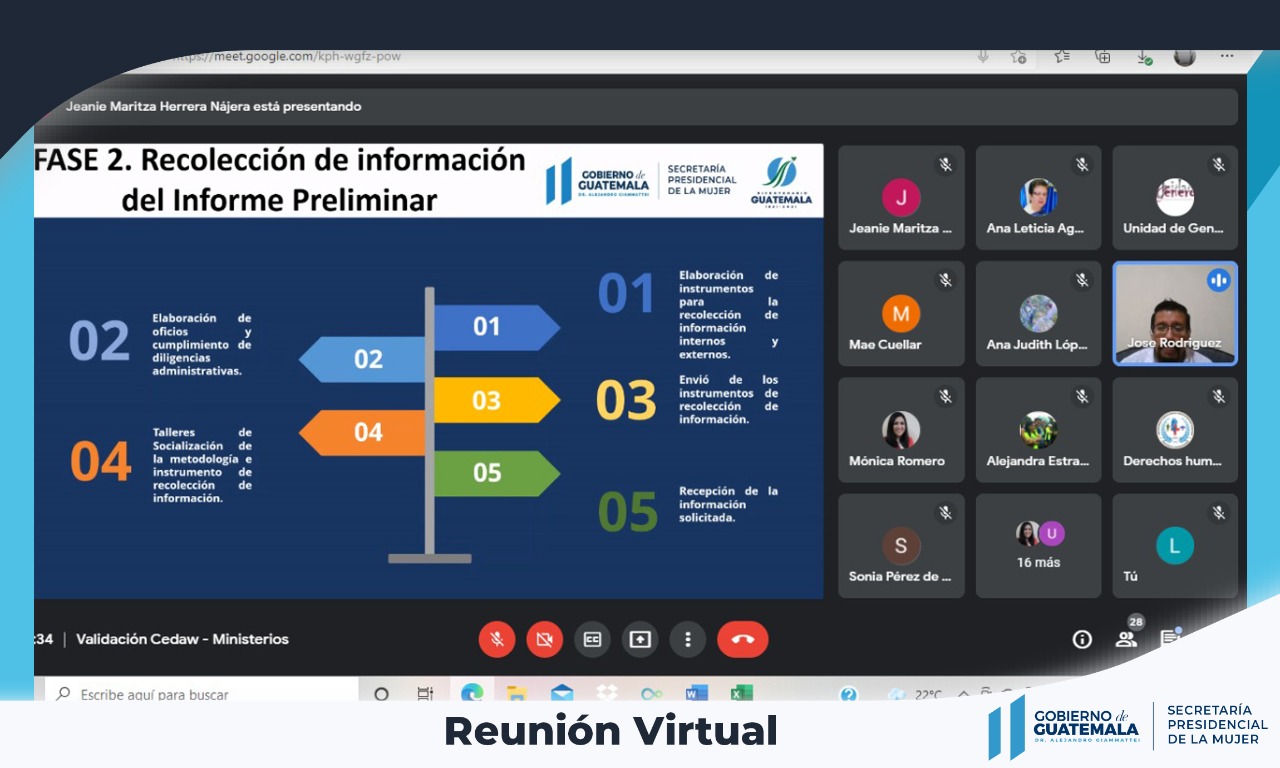Screen dimensions: 1280x768
Task: Click the Present now screen share icon
Action: 640,639
